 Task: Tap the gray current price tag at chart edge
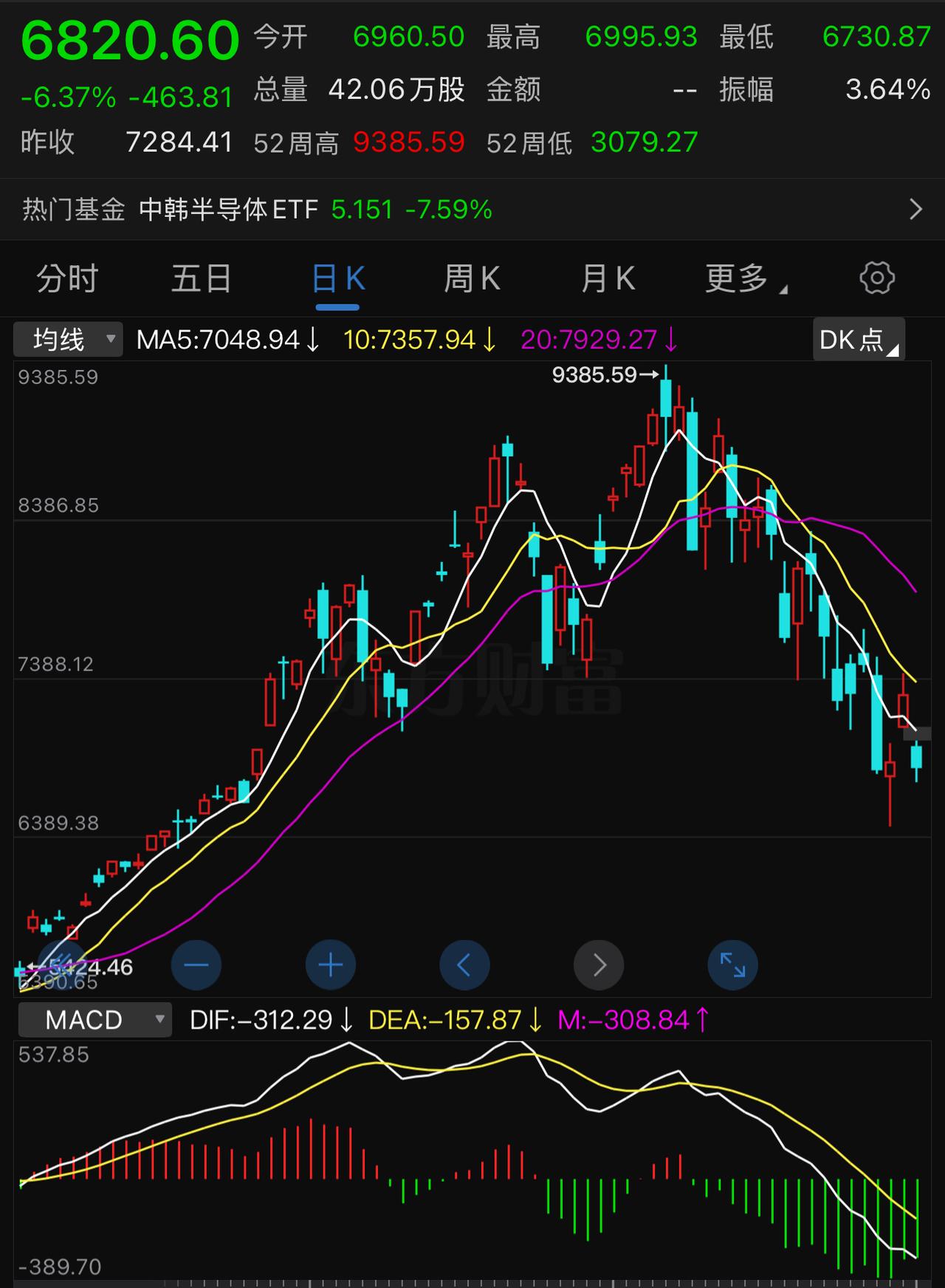coord(918,733)
